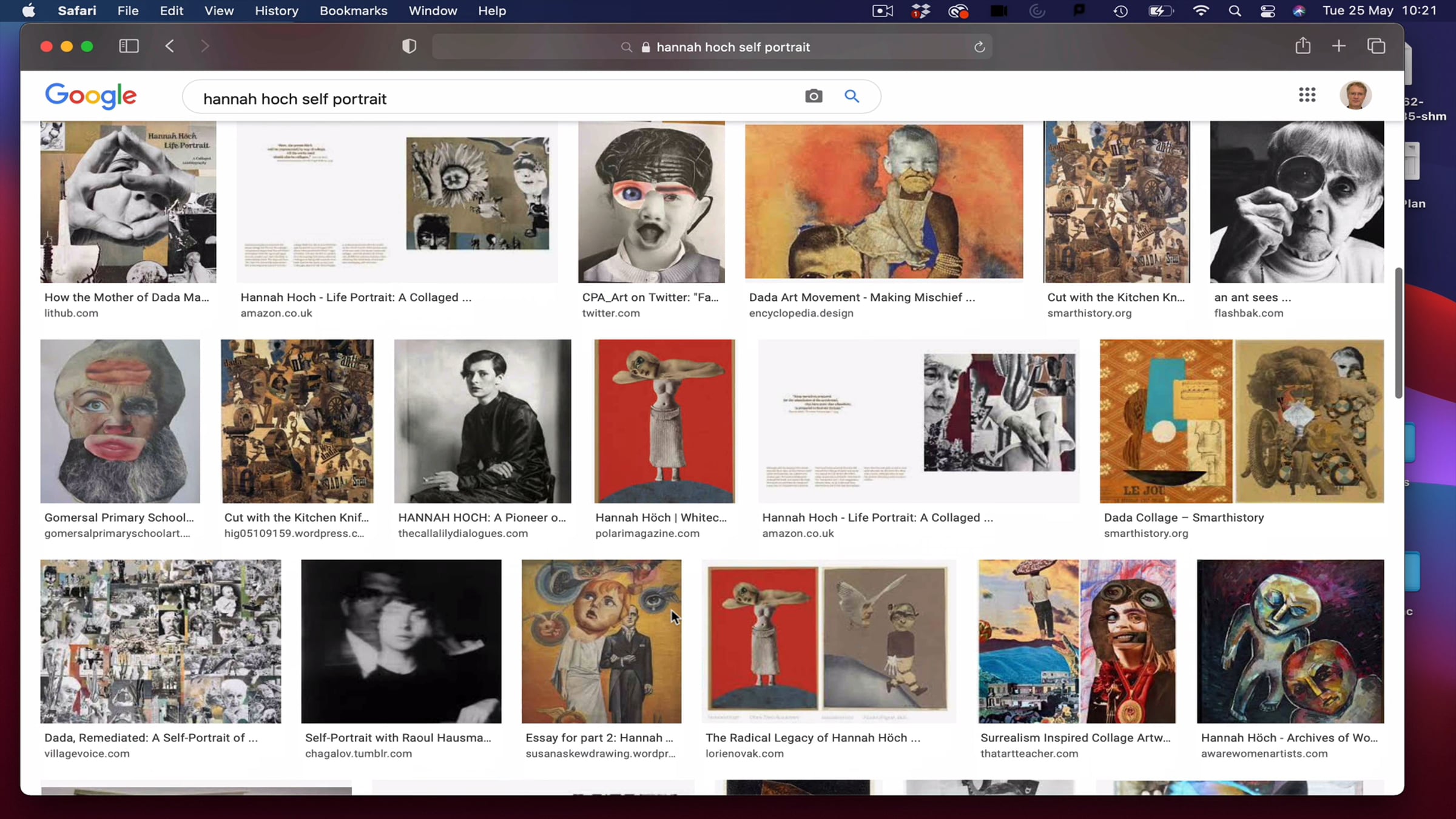The image size is (1456, 819).
Task: Click the page's vertical scrollbar
Action: pyautogui.click(x=1398, y=334)
